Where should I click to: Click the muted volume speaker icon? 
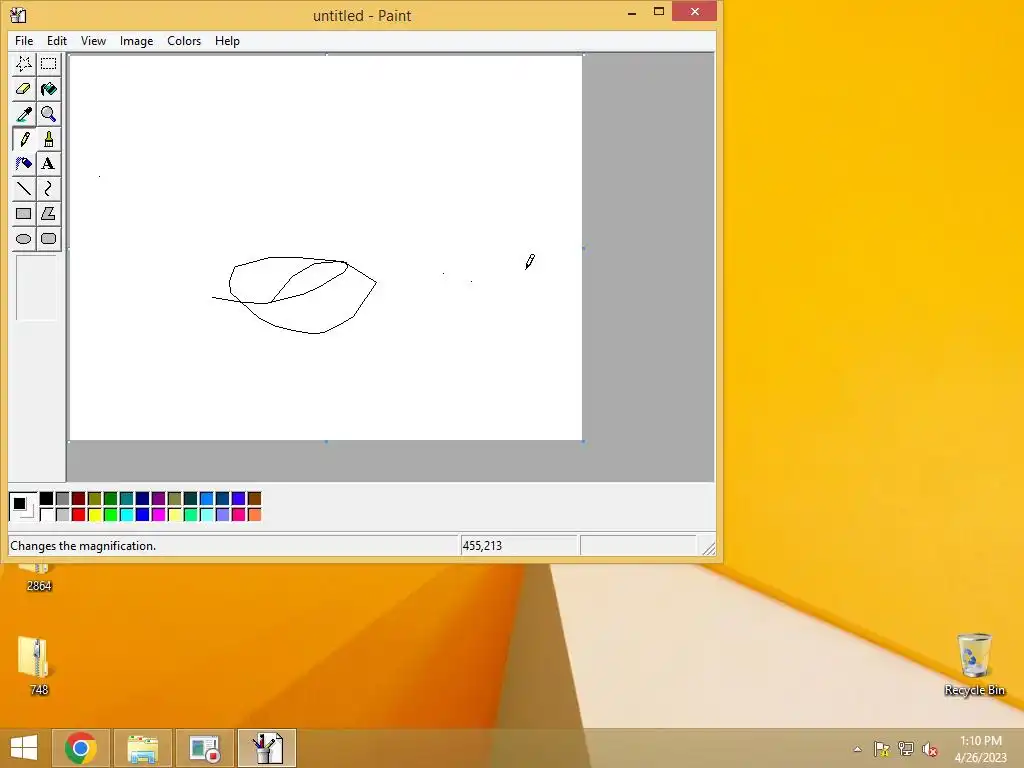click(x=929, y=749)
